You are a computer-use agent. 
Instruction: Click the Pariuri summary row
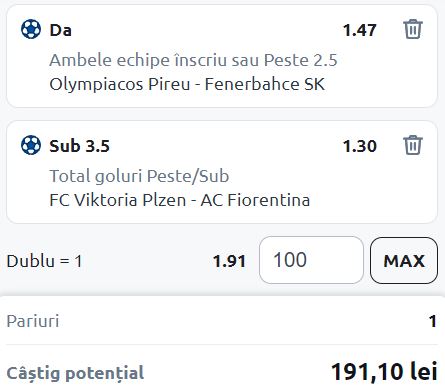(222, 321)
